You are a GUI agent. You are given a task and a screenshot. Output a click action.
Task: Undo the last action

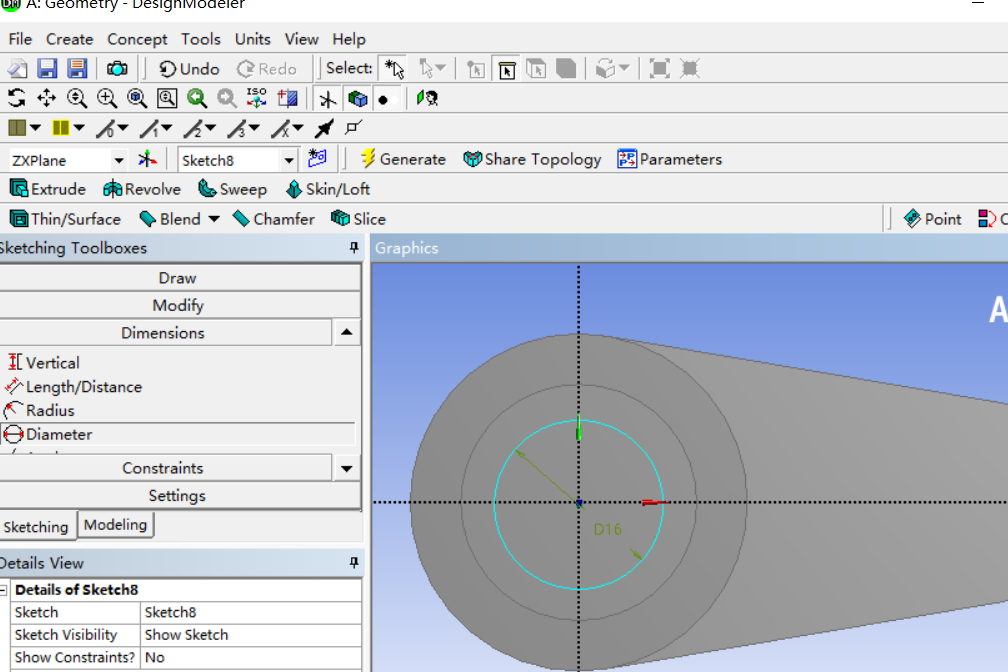(189, 69)
